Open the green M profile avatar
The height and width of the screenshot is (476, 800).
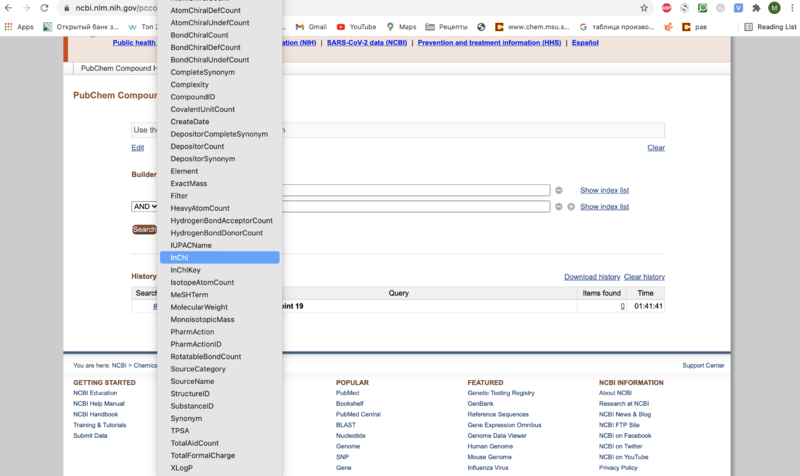click(x=774, y=8)
